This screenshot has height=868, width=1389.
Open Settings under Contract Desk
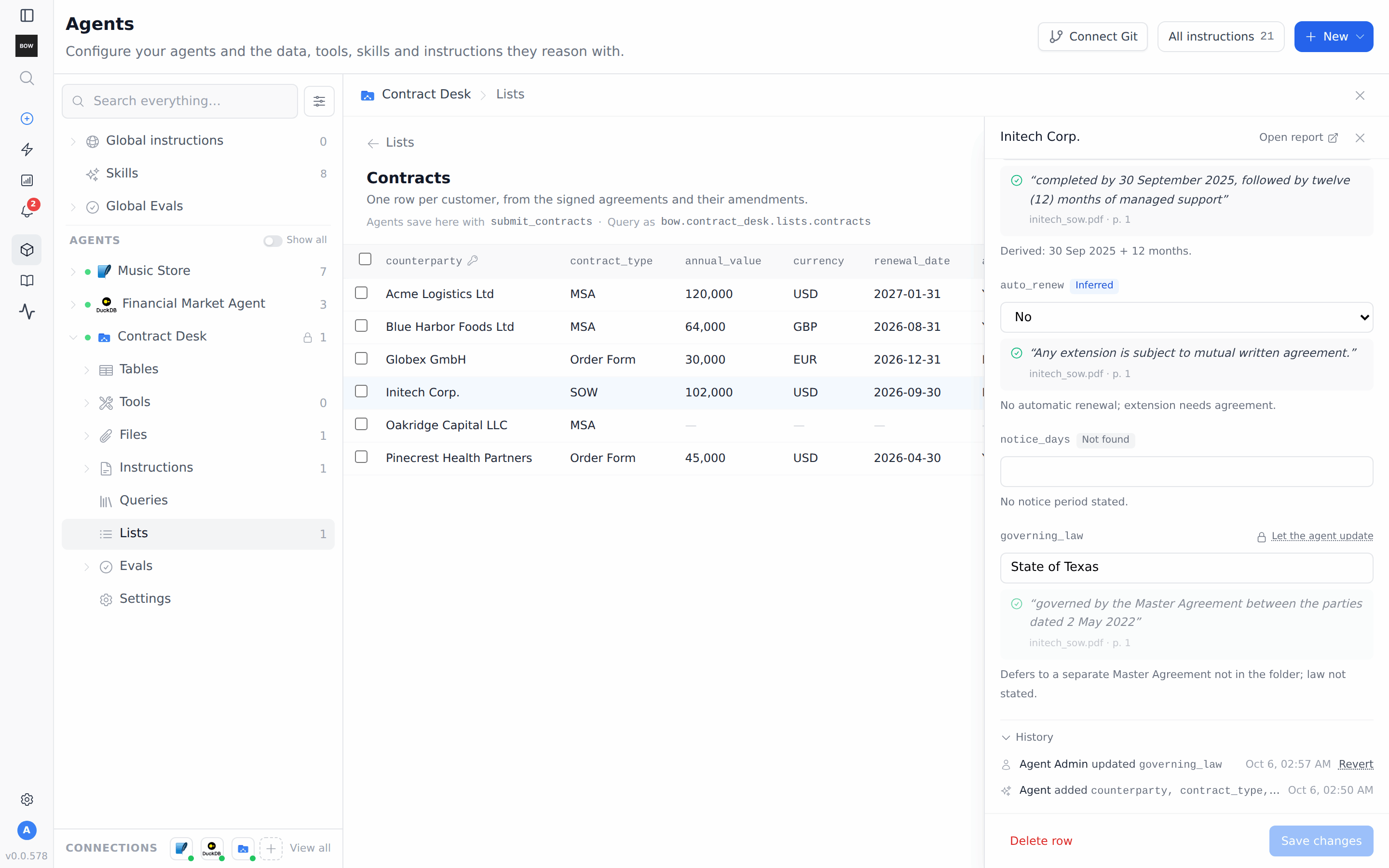(198, 599)
